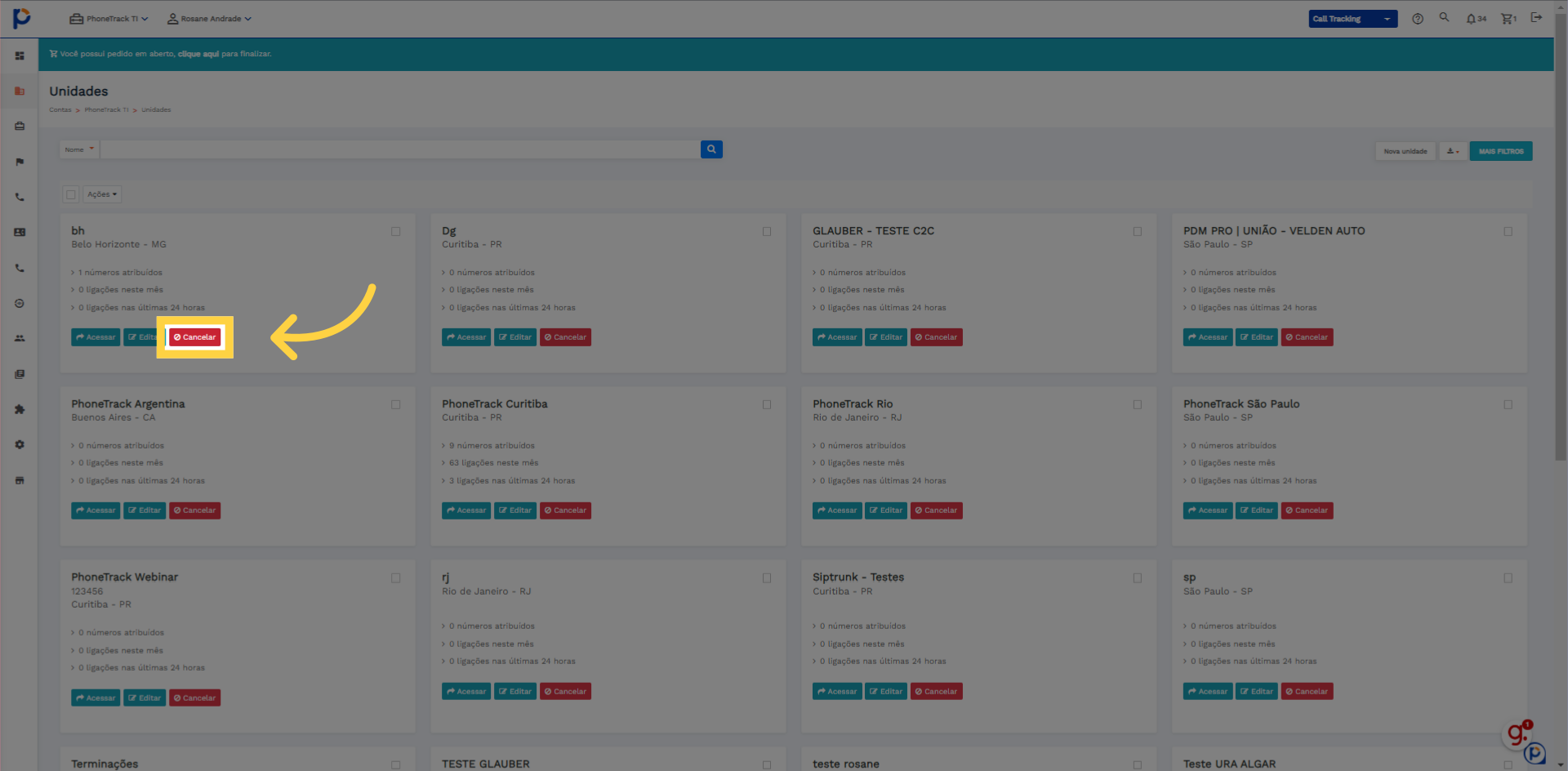
Task: Click the Nova unidade button
Action: (1405, 151)
